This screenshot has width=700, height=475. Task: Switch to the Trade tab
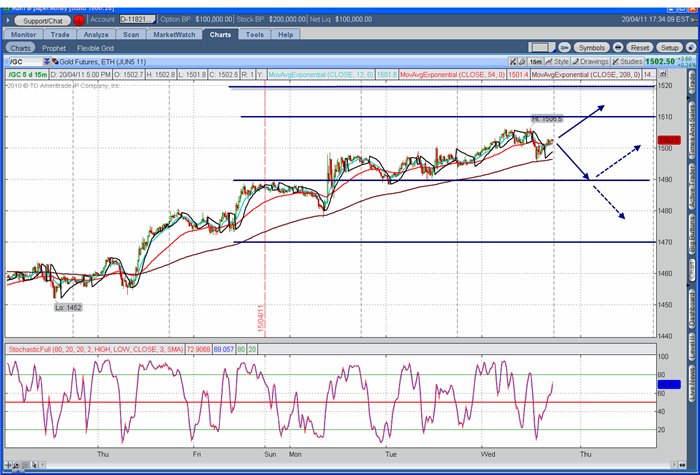click(60, 34)
